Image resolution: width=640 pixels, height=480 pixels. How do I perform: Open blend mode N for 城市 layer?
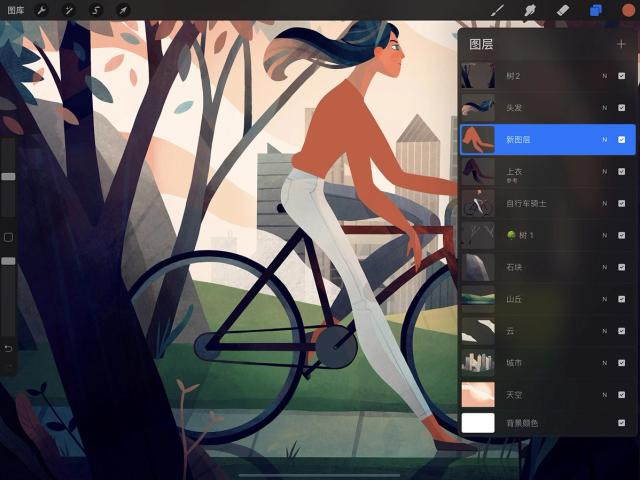[604, 363]
